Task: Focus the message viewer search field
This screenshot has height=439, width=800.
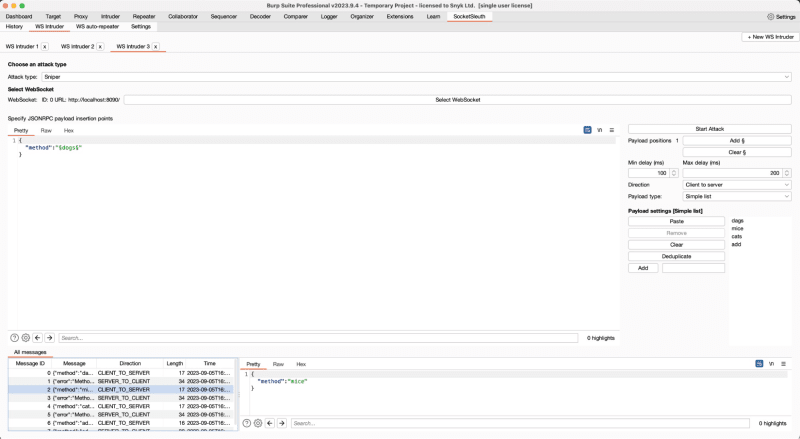Action: click(x=520, y=423)
